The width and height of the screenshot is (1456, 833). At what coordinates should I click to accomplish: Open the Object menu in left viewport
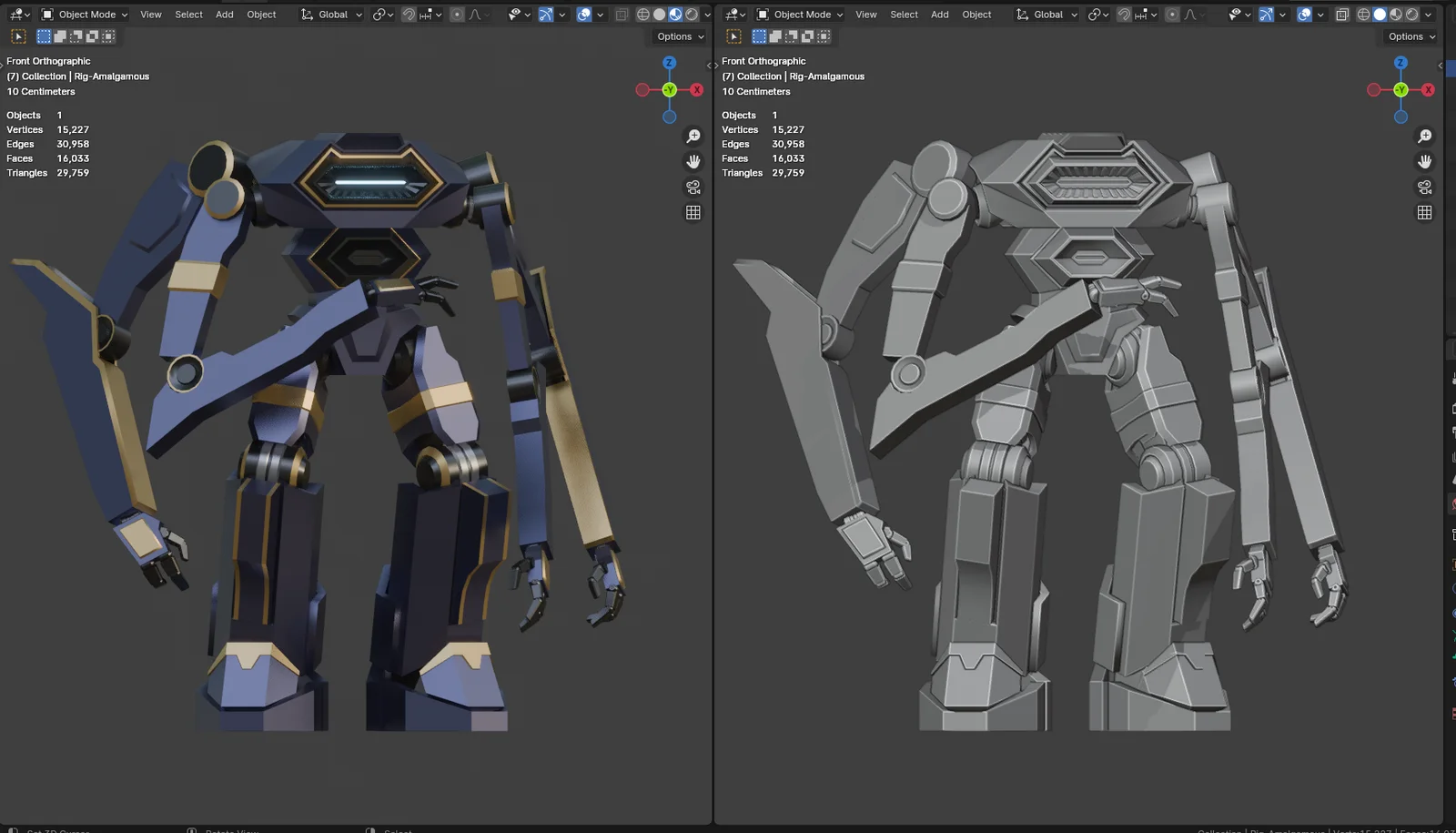coord(261,14)
